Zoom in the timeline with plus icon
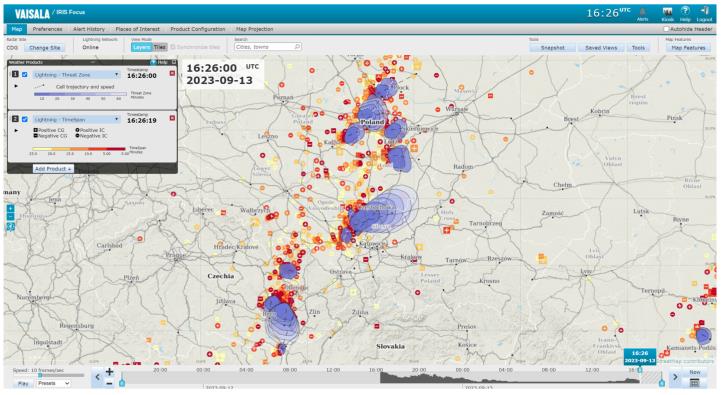The width and height of the screenshot is (722, 395). 109,372
